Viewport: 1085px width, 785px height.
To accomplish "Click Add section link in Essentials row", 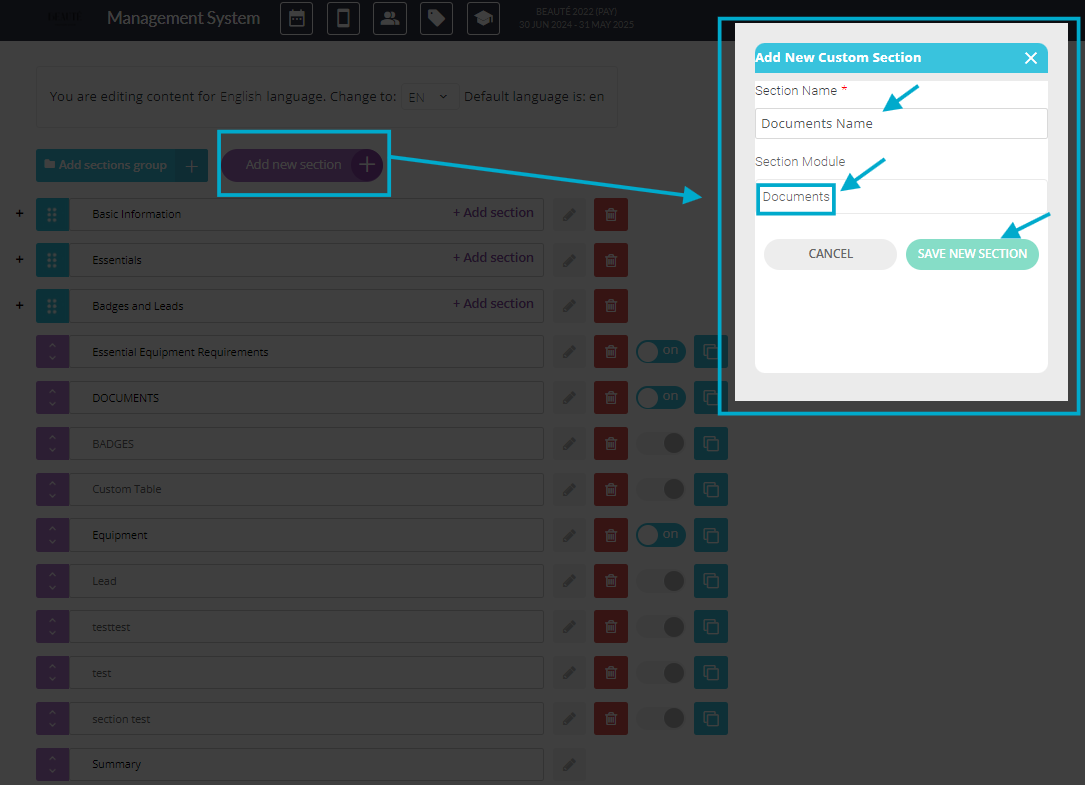I will tap(493, 258).
